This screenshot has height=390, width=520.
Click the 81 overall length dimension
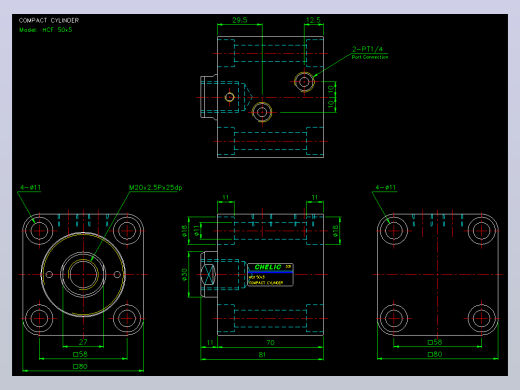click(x=262, y=355)
